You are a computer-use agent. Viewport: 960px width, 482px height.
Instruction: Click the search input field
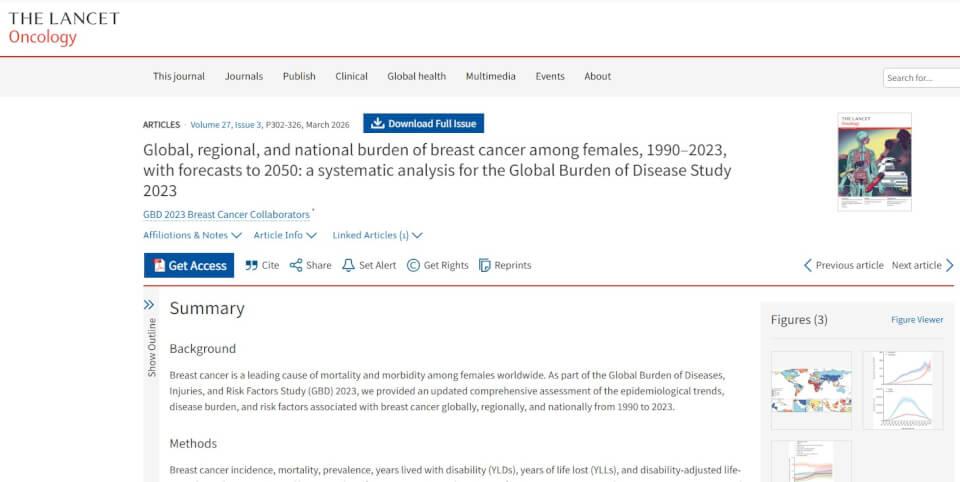pos(920,77)
